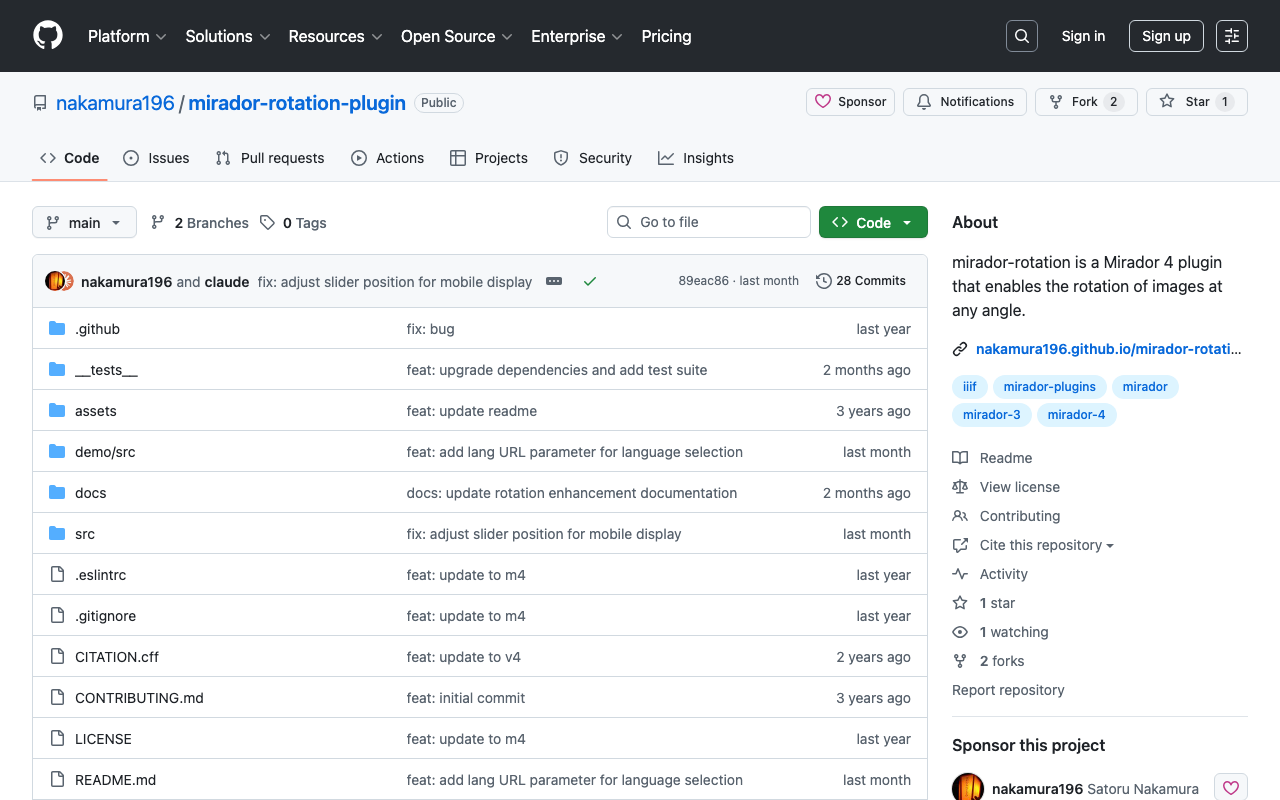Toggle Notifications for this repository
Screen dimensions: 1280x800
point(964,101)
